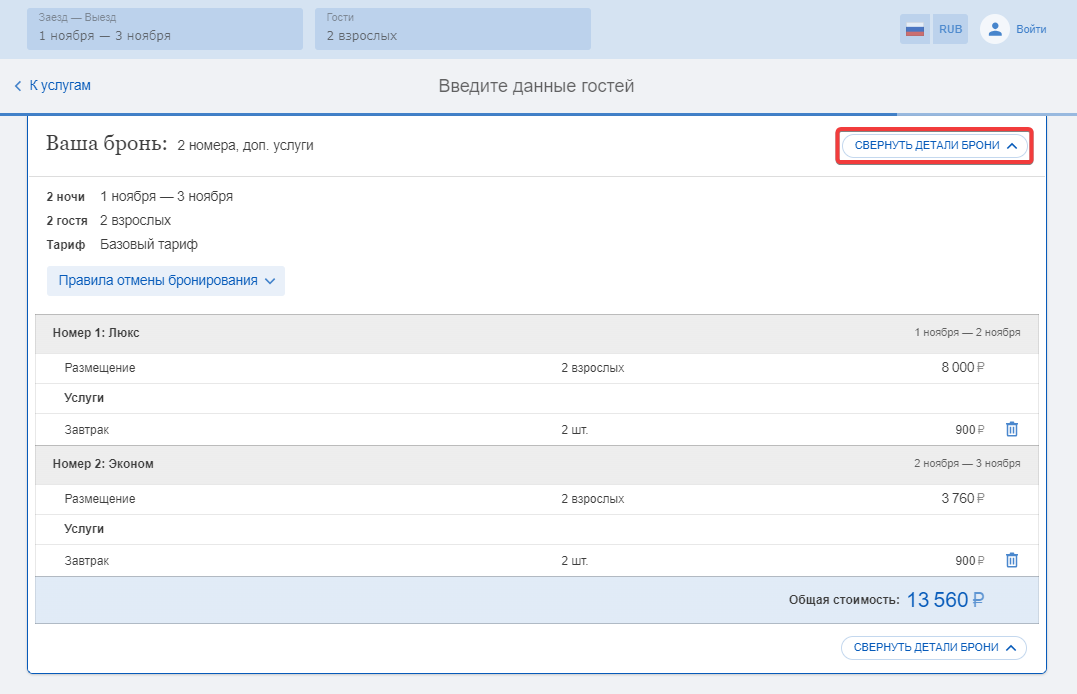Click Размещение row in Люкс room
Image resolution: width=1077 pixels, height=694 pixels.
tap(536, 368)
